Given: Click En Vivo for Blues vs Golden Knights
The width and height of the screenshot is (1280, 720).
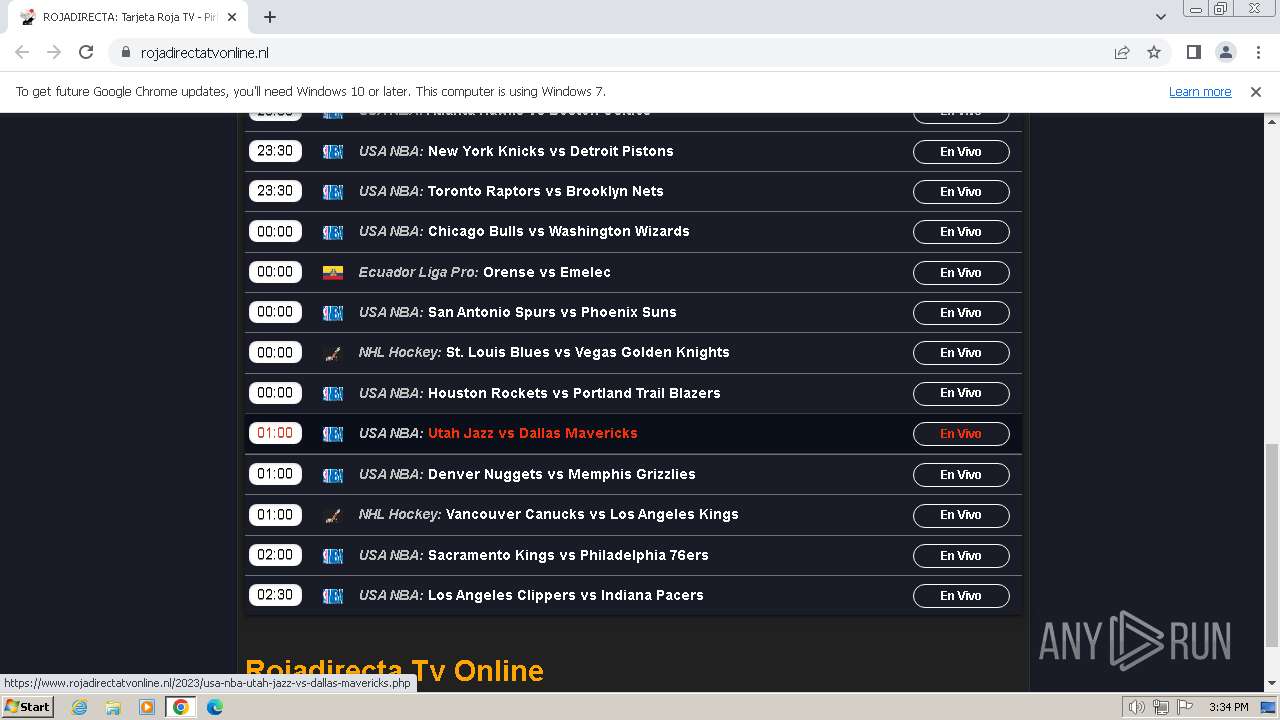Looking at the screenshot, I should tap(961, 353).
